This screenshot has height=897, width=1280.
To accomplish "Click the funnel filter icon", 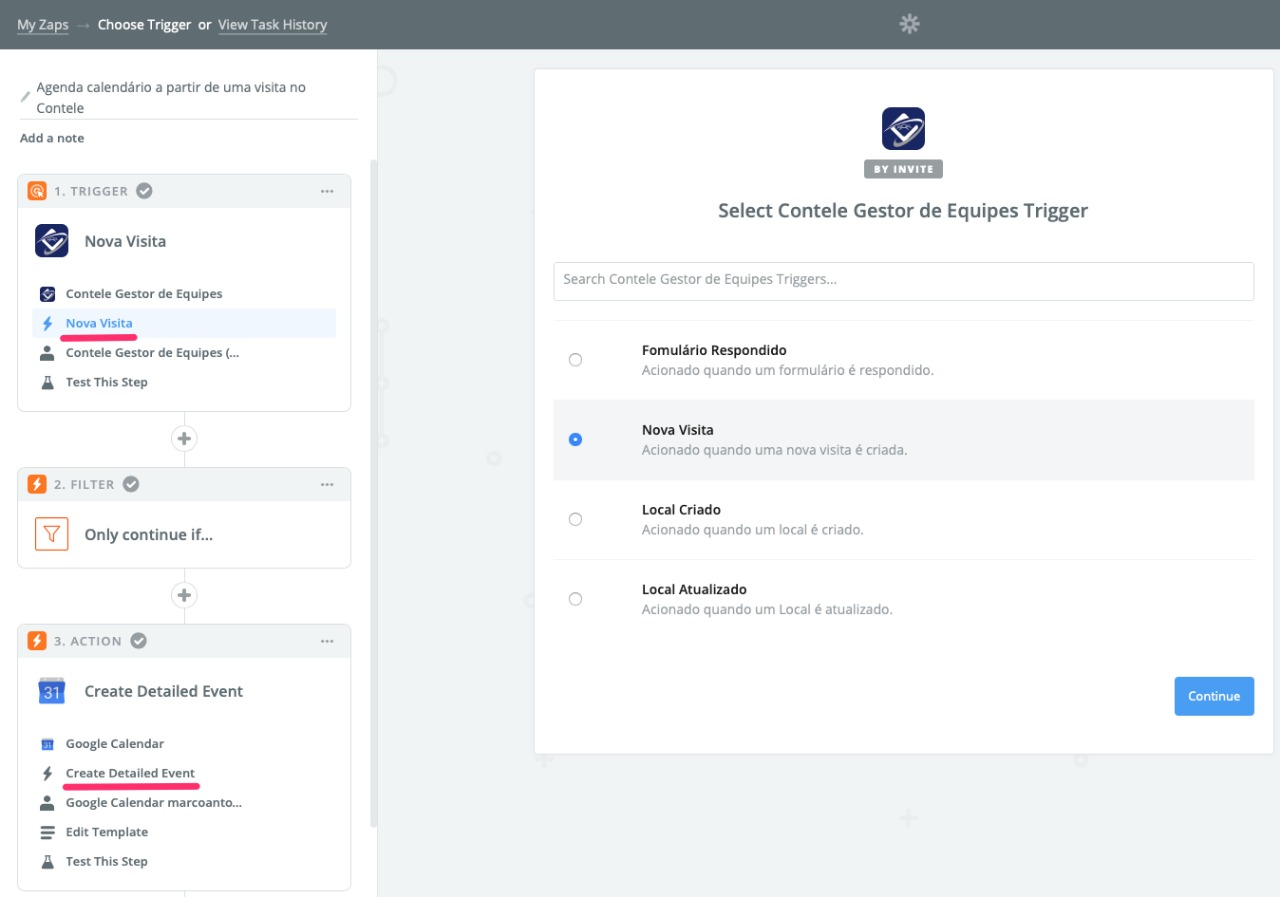I will pyautogui.click(x=52, y=534).
